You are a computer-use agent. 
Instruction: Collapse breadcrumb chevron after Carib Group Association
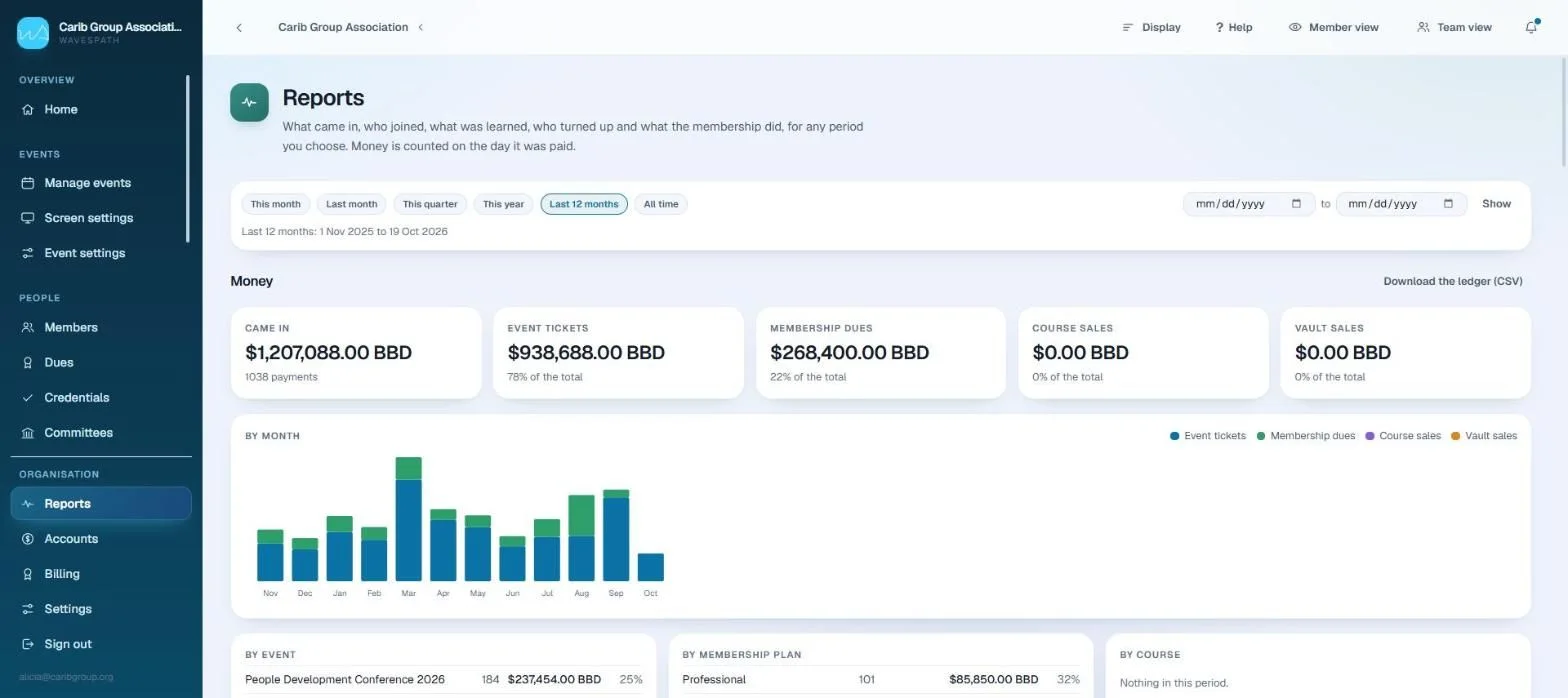point(420,27)
